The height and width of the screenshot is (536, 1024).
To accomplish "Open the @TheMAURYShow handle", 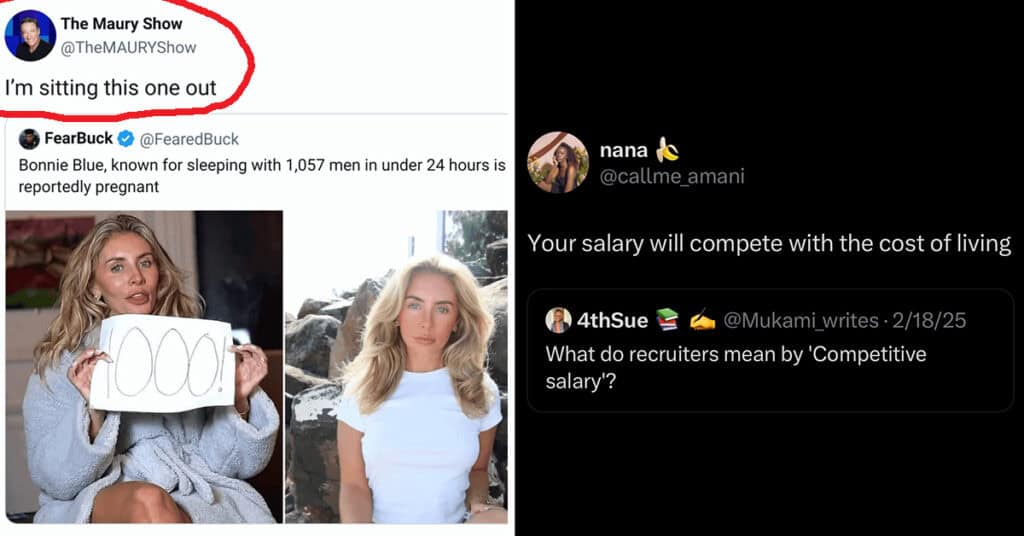I will pyautogui.click(x=128, y=48).
